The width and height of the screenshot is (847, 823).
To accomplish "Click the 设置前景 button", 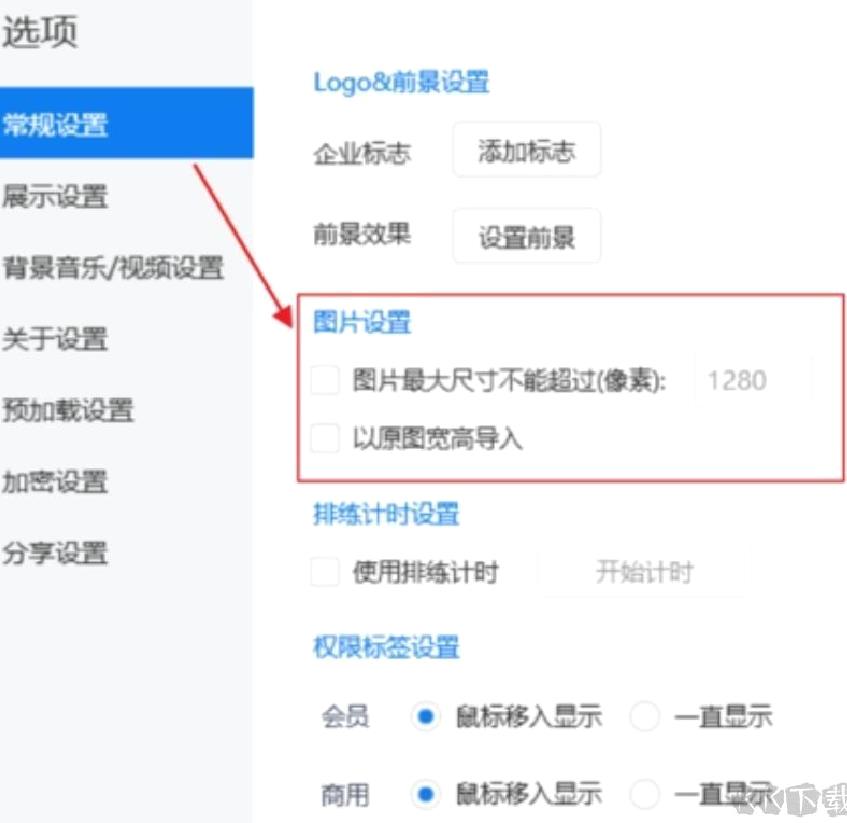I will click(527, 237).
